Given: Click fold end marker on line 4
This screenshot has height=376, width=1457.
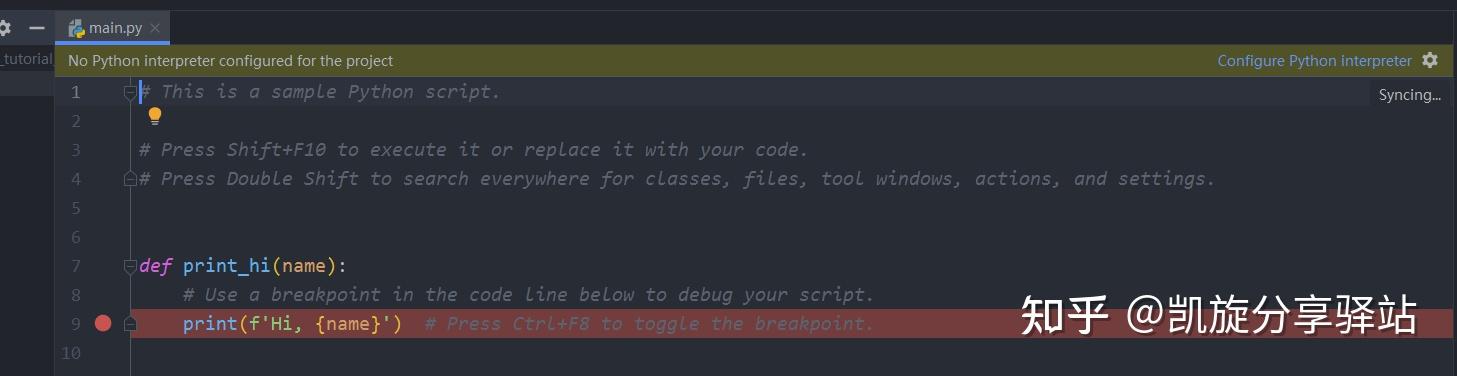Looking at the screenshot, I should point(130,179).
